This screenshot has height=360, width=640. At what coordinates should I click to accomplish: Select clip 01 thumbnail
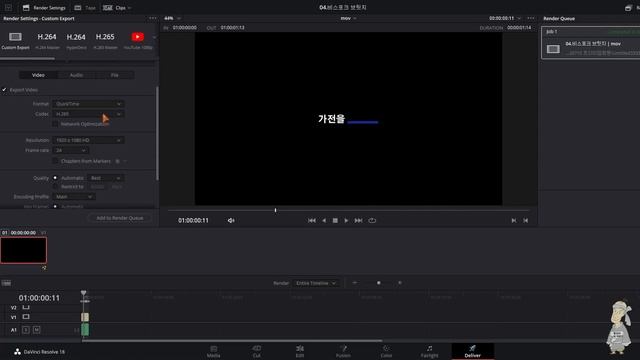click(24, 250)
